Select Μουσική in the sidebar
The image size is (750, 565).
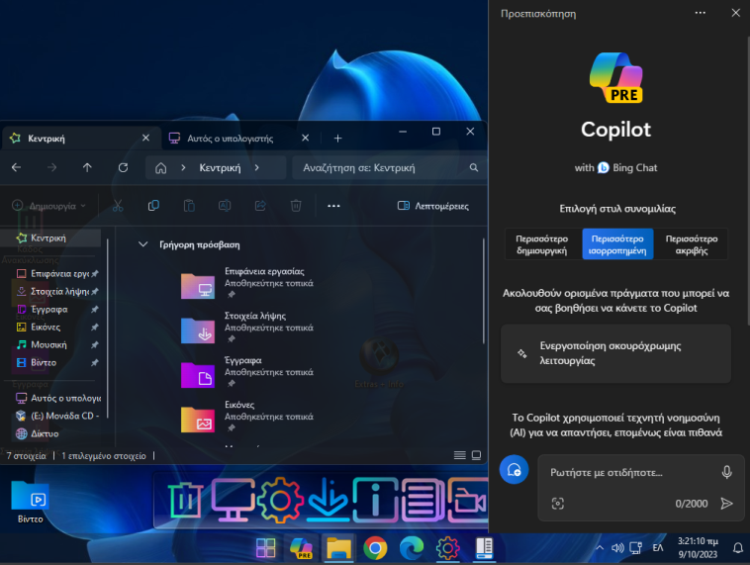coord(57,344)
